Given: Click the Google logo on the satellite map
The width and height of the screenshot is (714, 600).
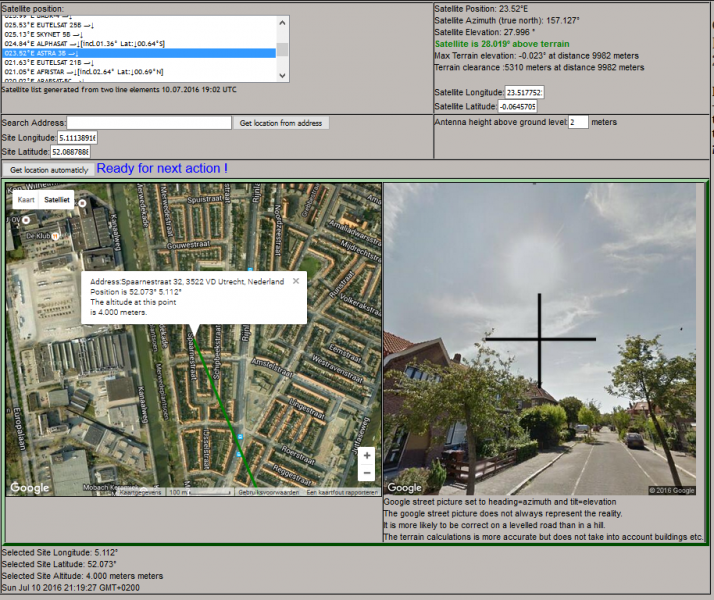Looking at the screenshot, I should point(30,488).
